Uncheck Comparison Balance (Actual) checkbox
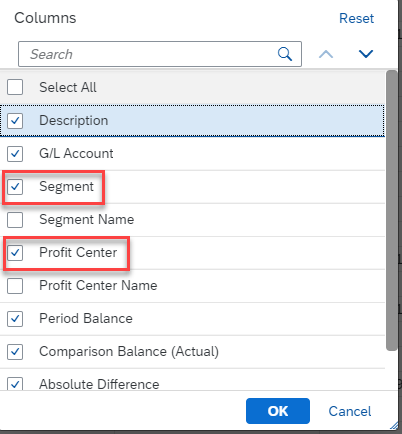This screenshot has width=402, height=434. click(15, 352)
